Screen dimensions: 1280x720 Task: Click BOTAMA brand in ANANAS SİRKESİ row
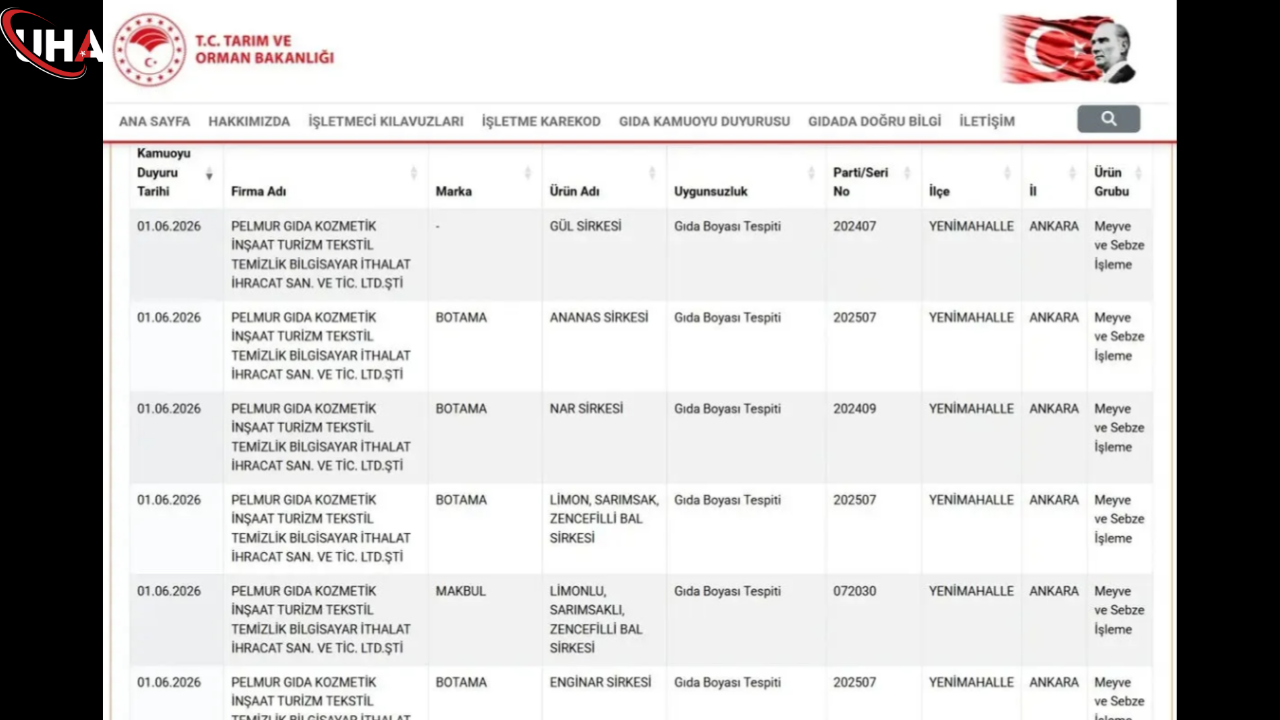point(461,317)
